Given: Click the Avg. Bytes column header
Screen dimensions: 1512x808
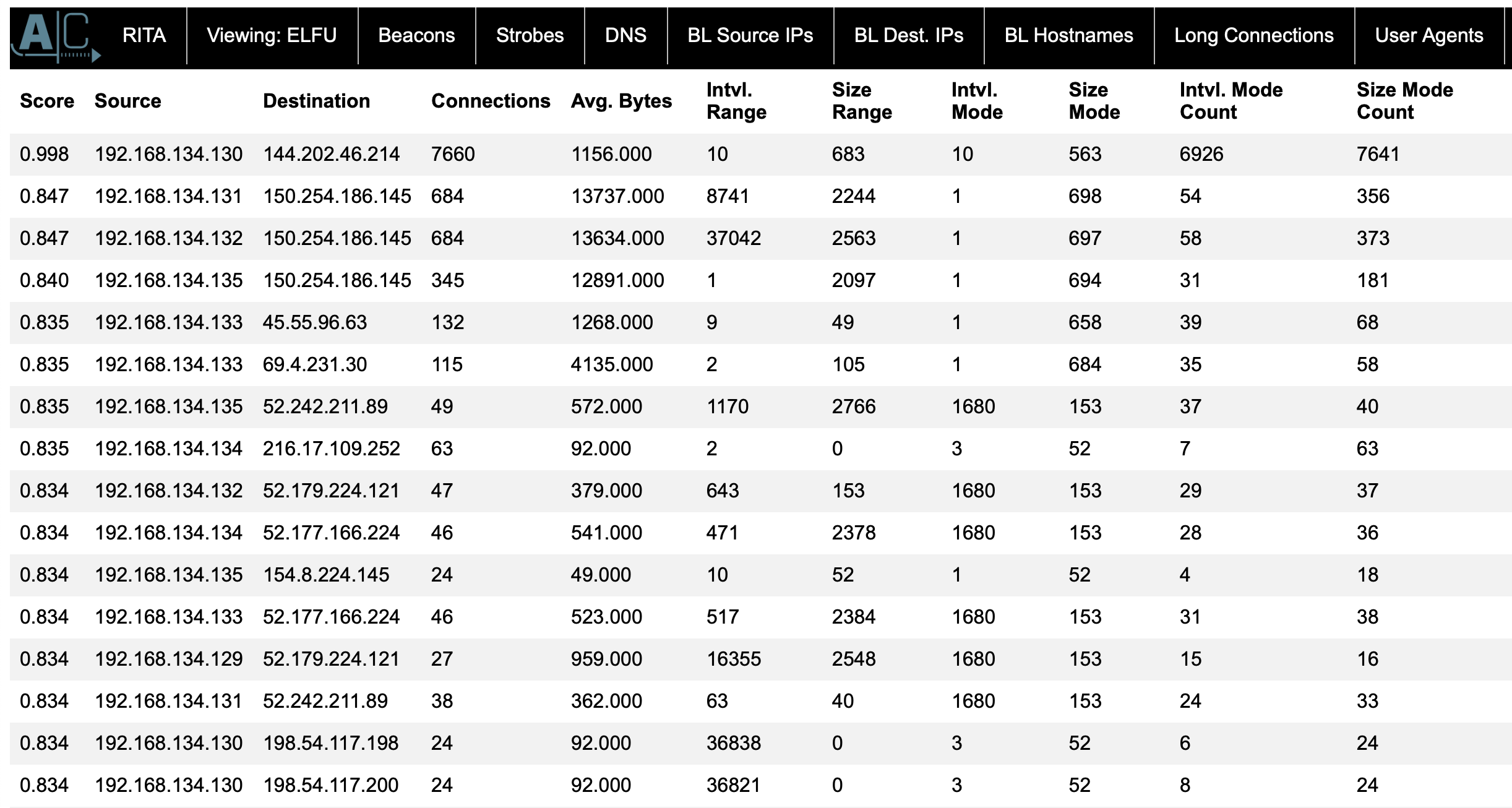Looking at the screenshot, I should click(621, 101).
